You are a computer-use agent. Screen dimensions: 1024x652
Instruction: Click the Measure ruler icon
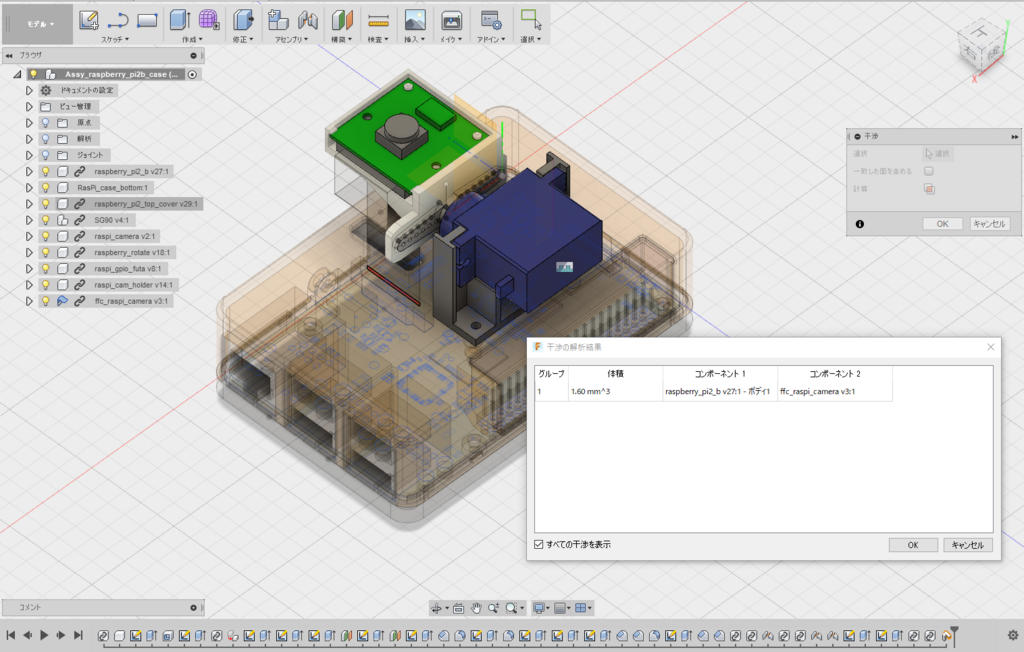coord(378,21)
